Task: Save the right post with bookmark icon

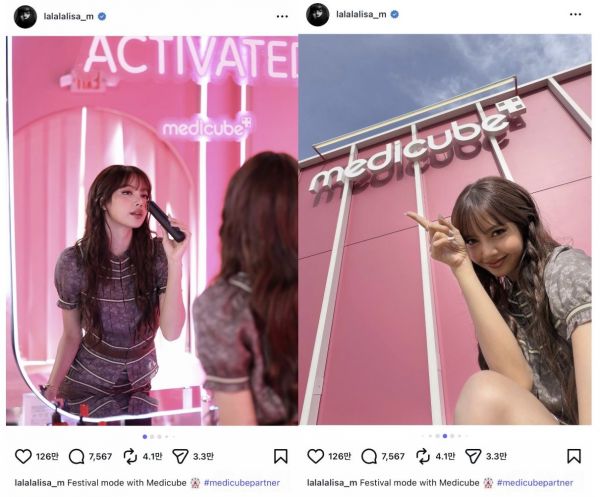Action: pos(574,456)
